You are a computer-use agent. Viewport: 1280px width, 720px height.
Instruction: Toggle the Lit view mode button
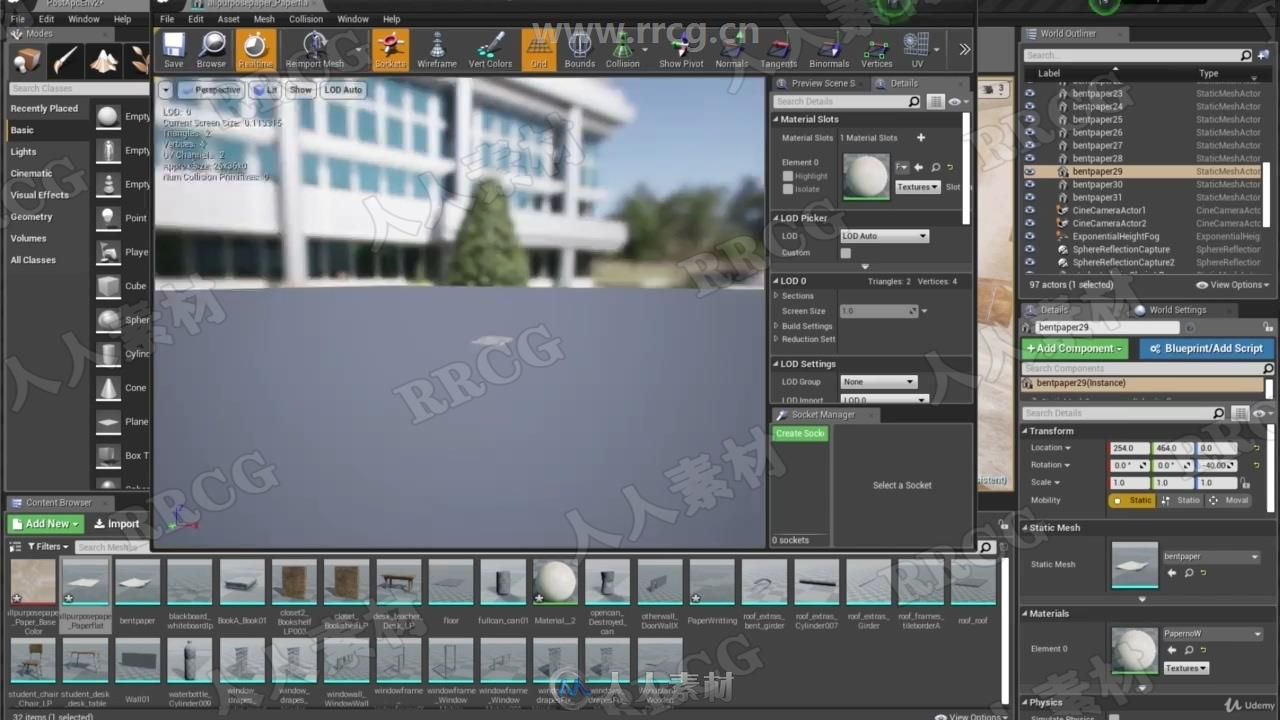265,89
